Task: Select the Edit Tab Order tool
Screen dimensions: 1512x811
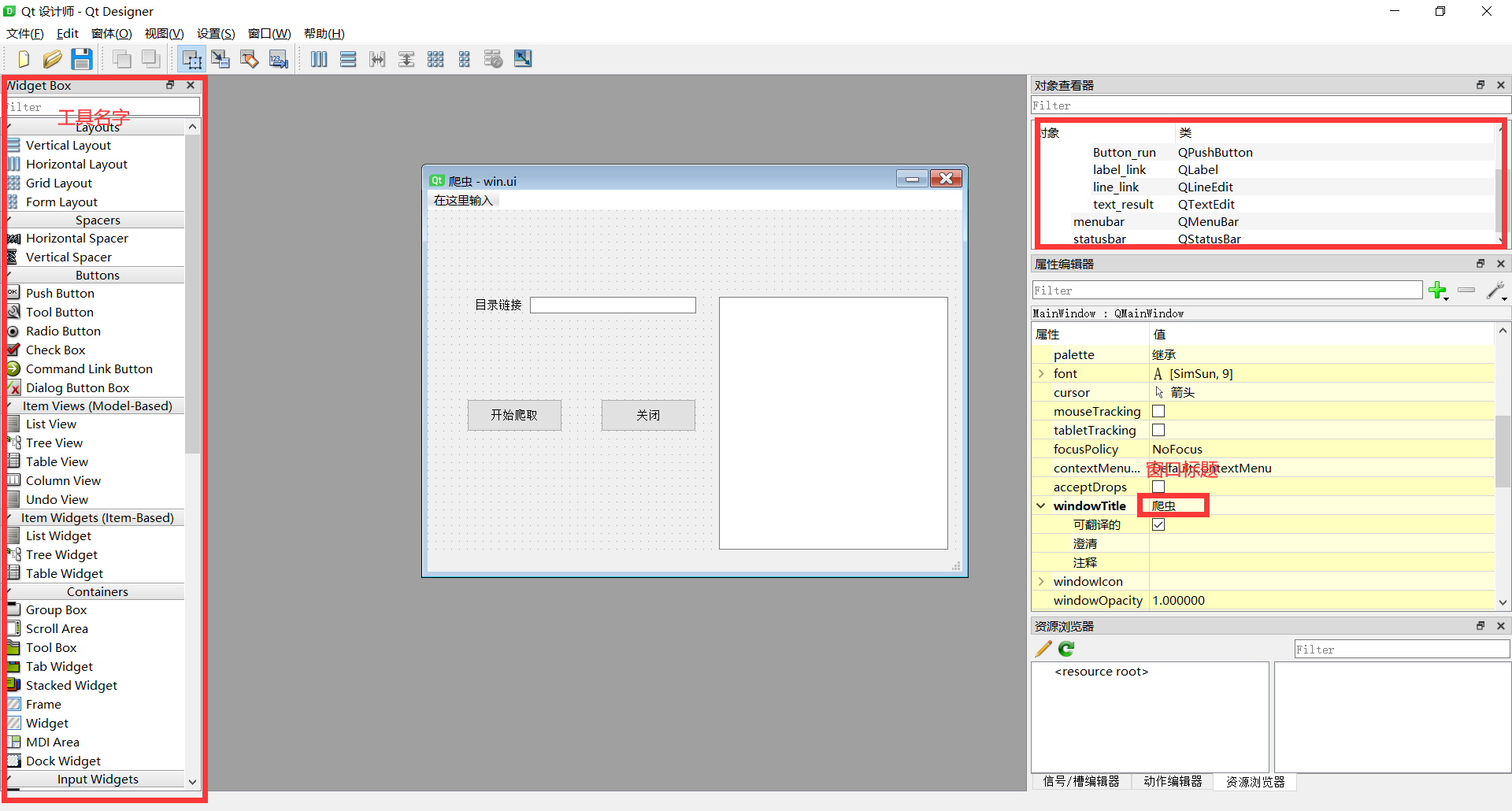Action: 279,59
